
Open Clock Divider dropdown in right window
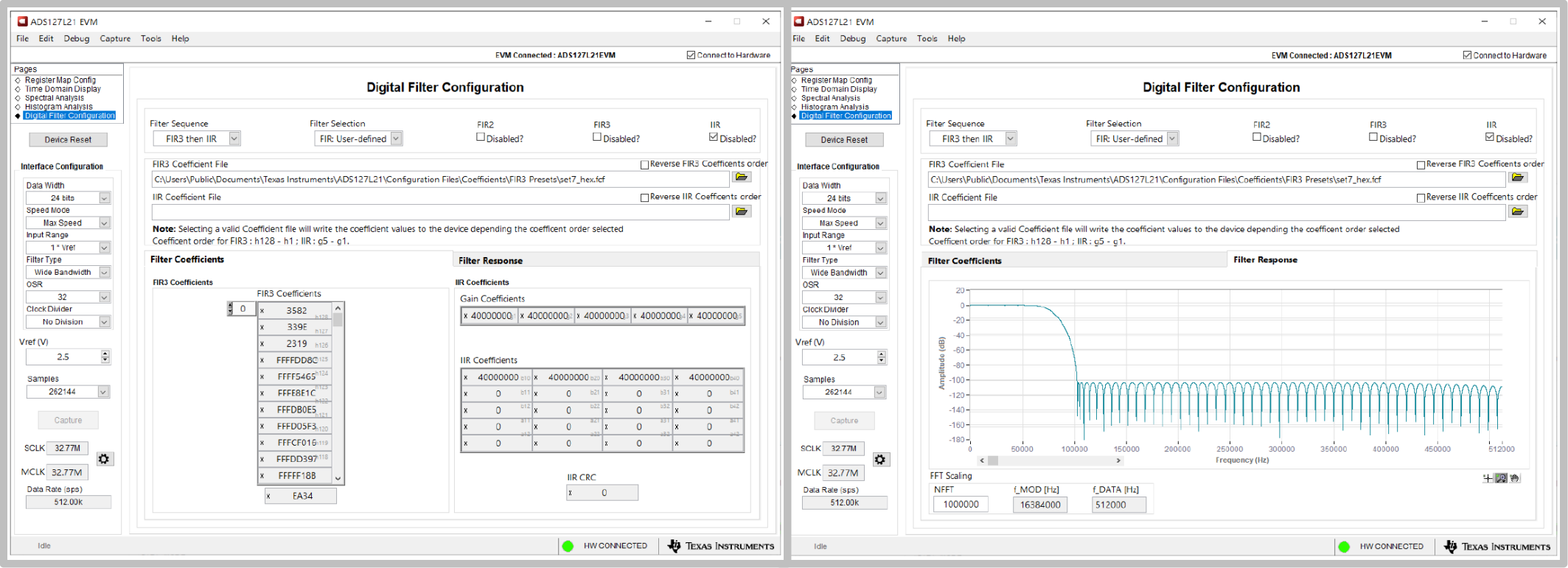(x=880, y=323)
